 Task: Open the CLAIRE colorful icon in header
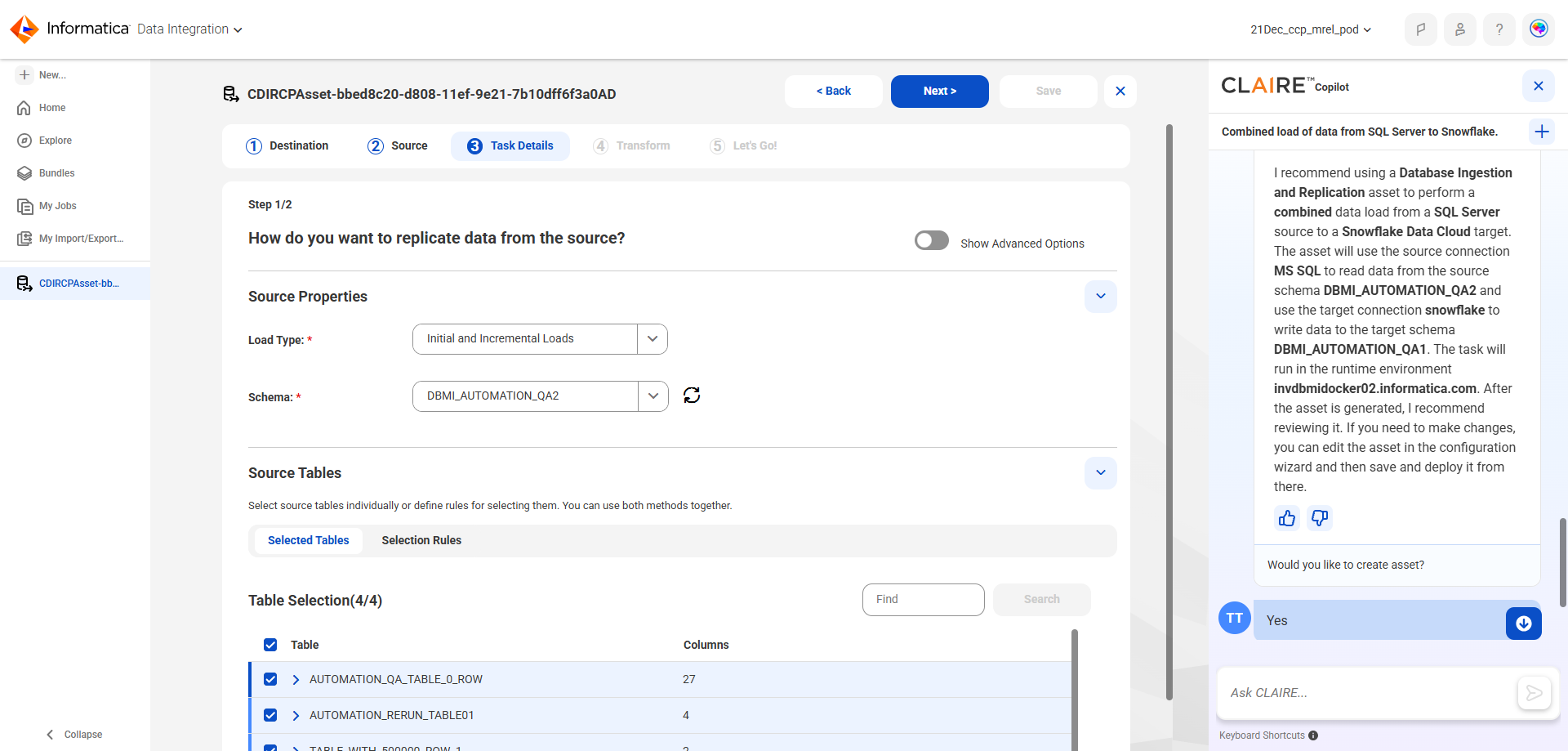click(x=1539, y=29)
